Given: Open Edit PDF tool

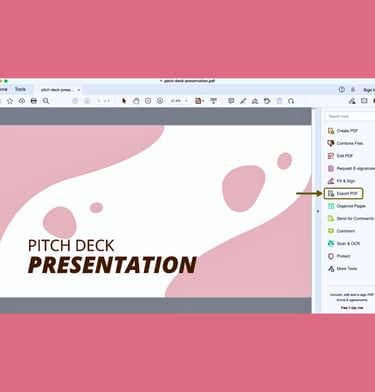Looking at the screenshot, I should point(340,156).
